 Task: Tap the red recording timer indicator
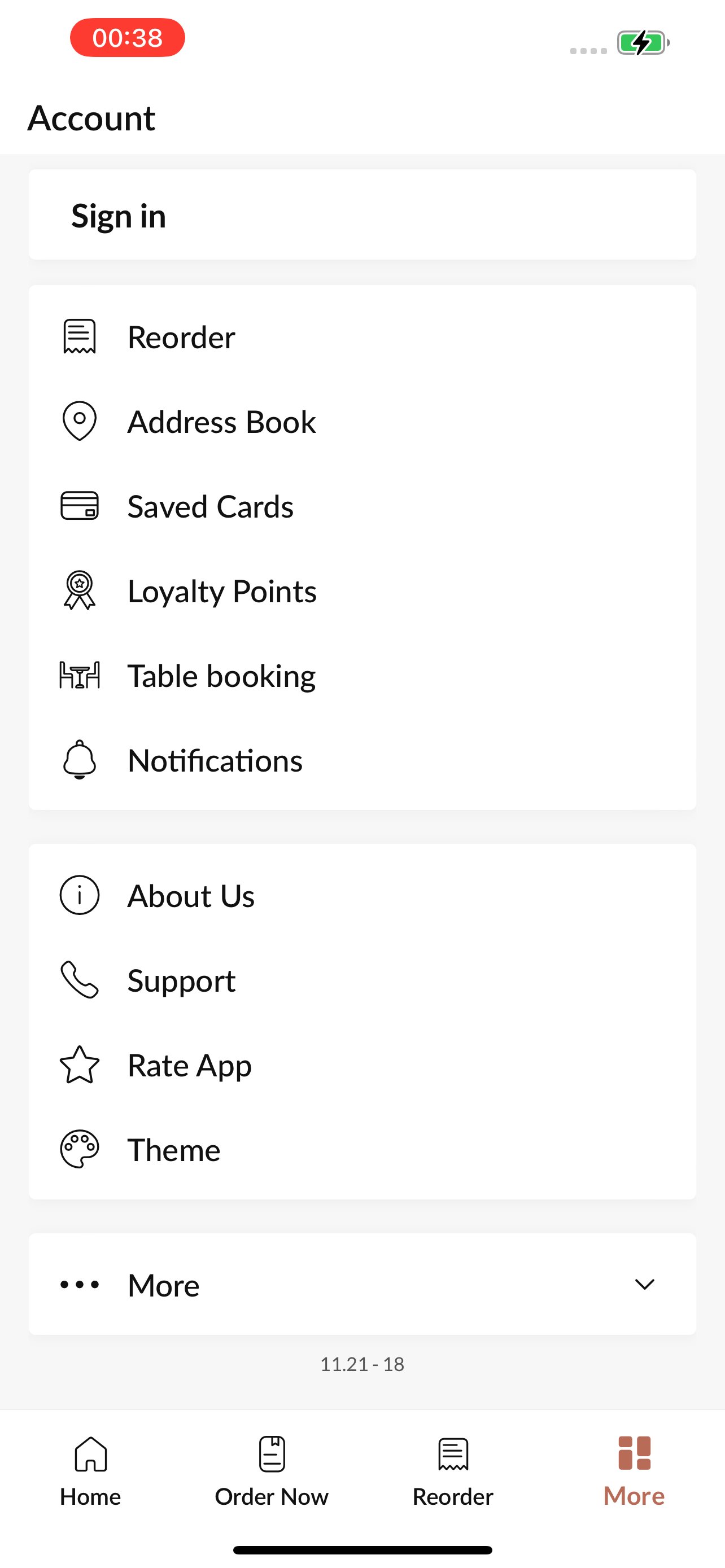(x=127, y=38)
